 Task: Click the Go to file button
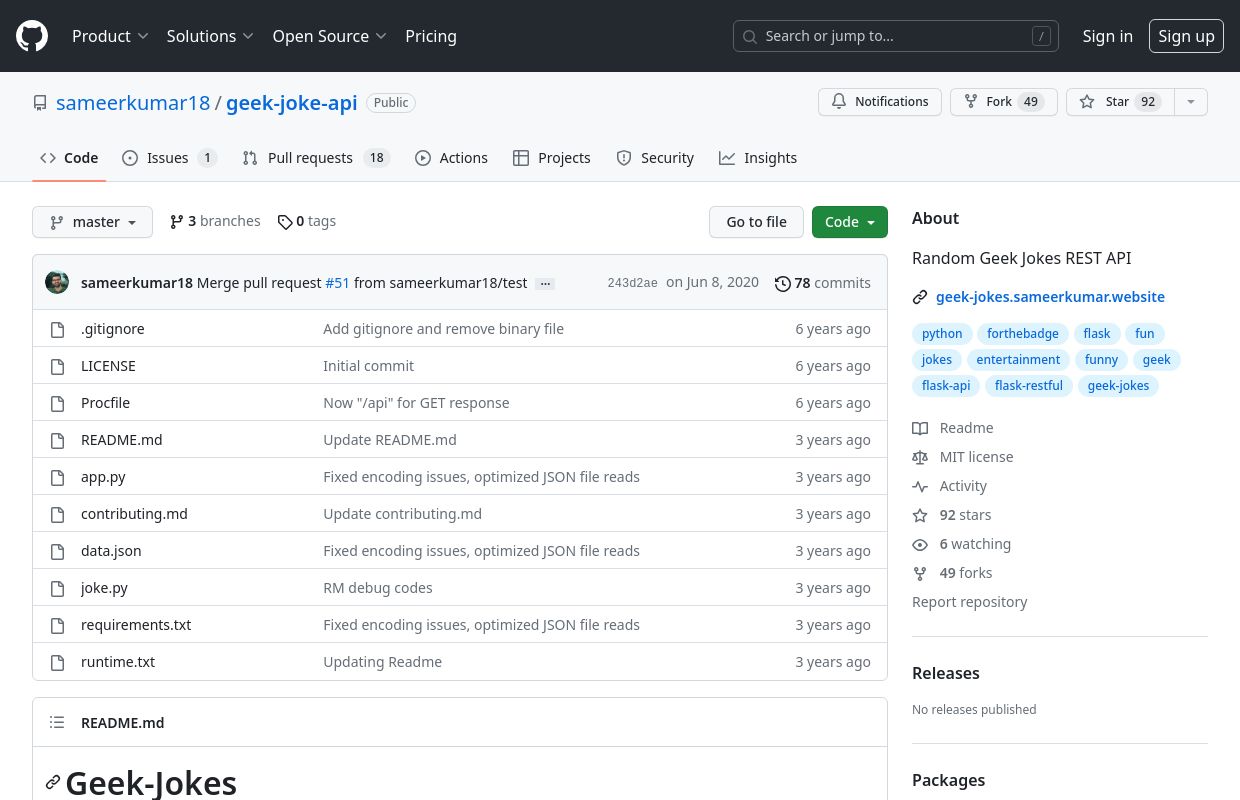[x=756, y=222]
